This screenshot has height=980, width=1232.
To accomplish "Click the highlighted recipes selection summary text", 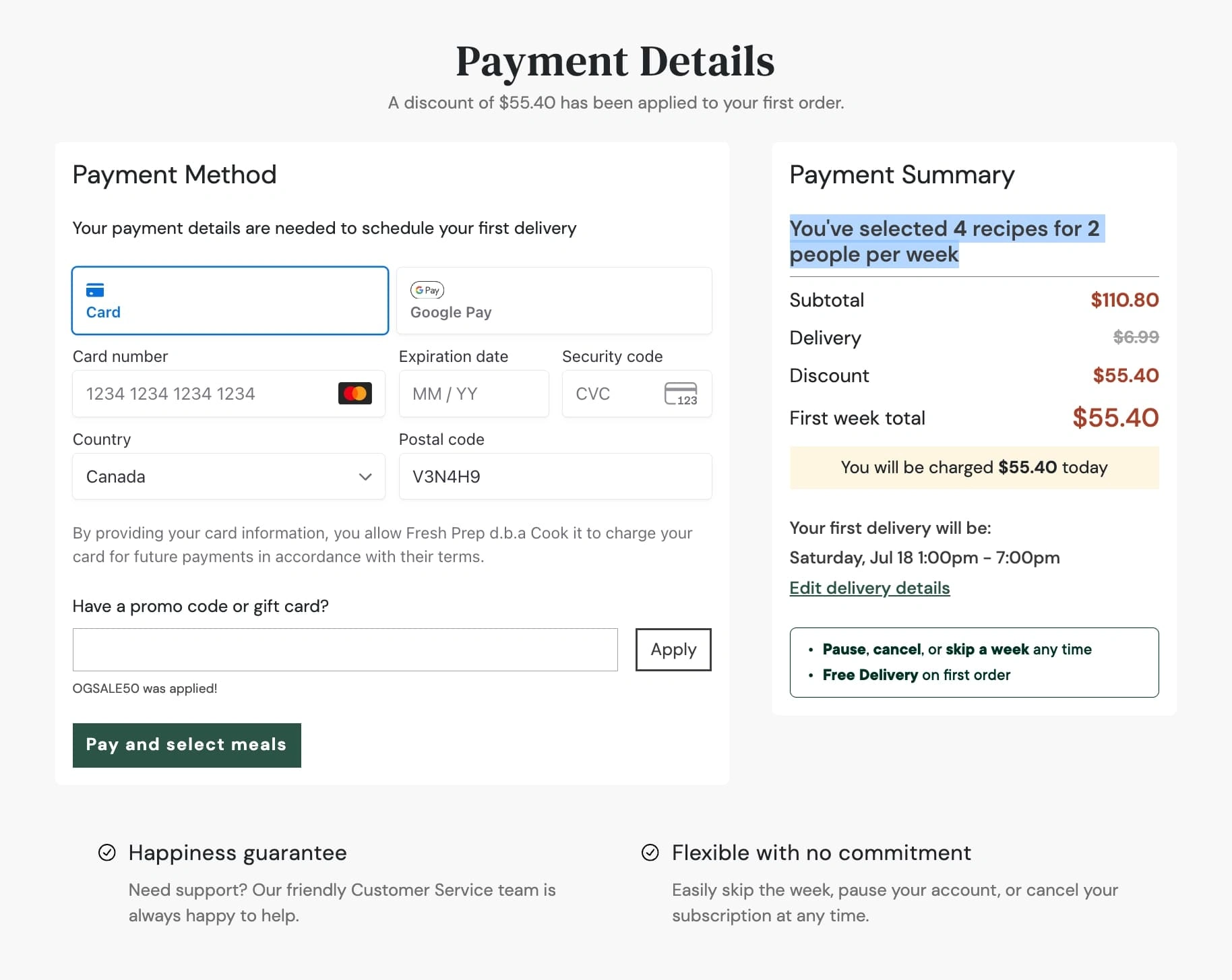I will point(946,241).
